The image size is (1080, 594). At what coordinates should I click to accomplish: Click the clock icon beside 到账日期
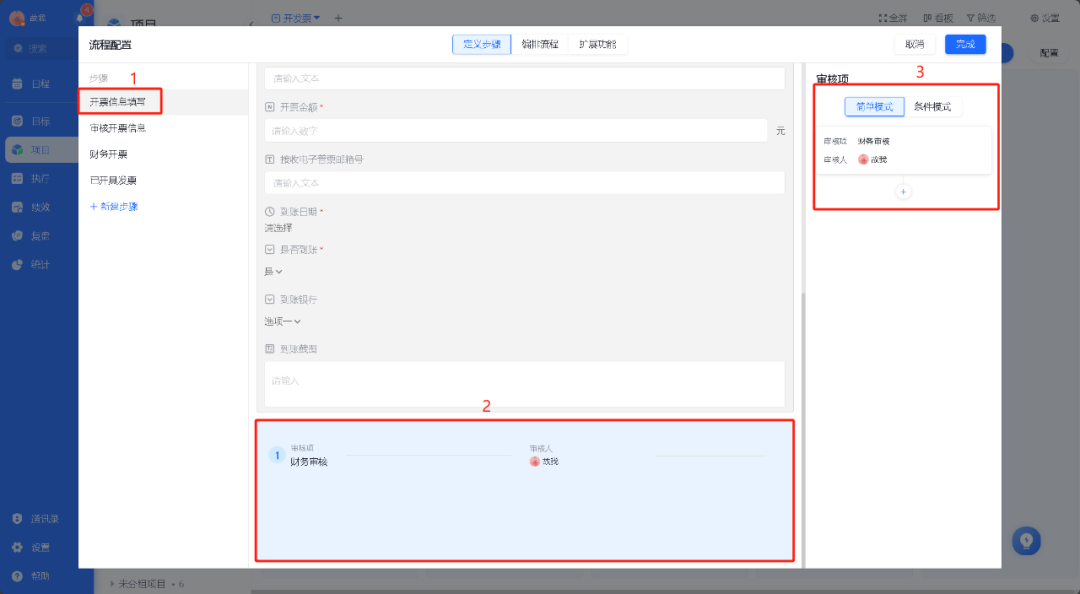point(270,212)
